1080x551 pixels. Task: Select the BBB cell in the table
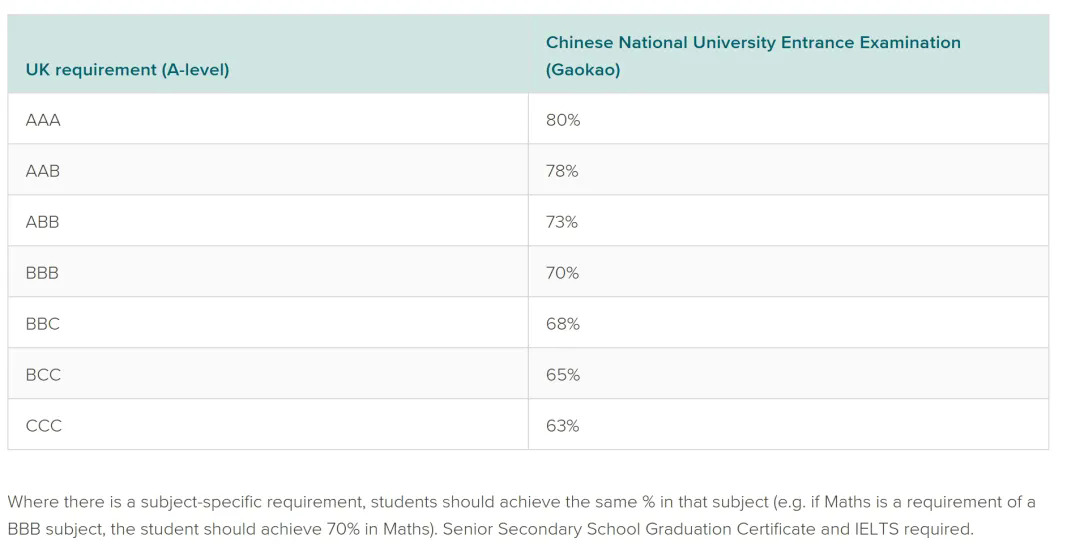43,273
